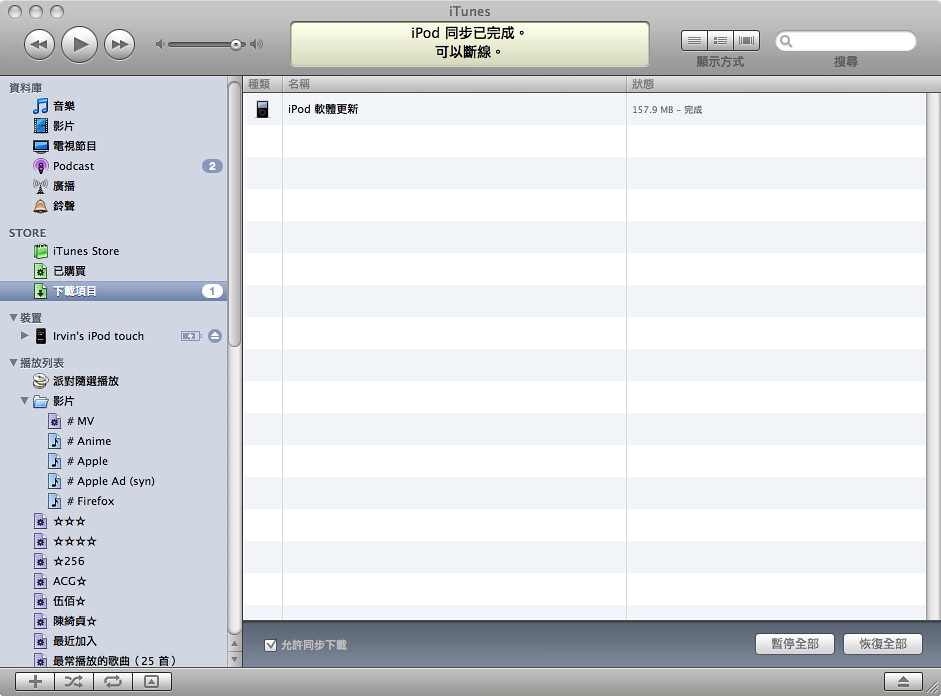Collapse the 影片 playlist folder
This screenshot has width=941, height=696.
[x=25, y=401]
